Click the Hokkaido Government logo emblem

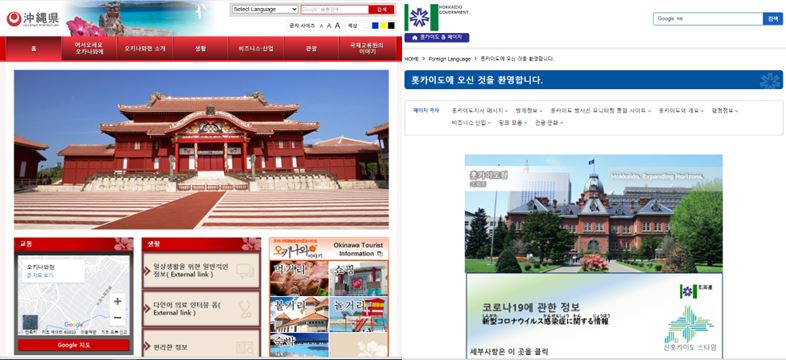[x=420, y=18]
